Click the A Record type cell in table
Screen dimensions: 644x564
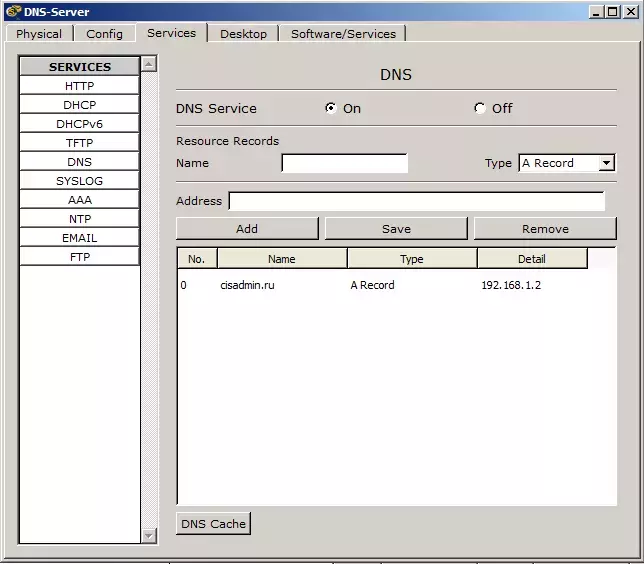(x=372, y=285)
